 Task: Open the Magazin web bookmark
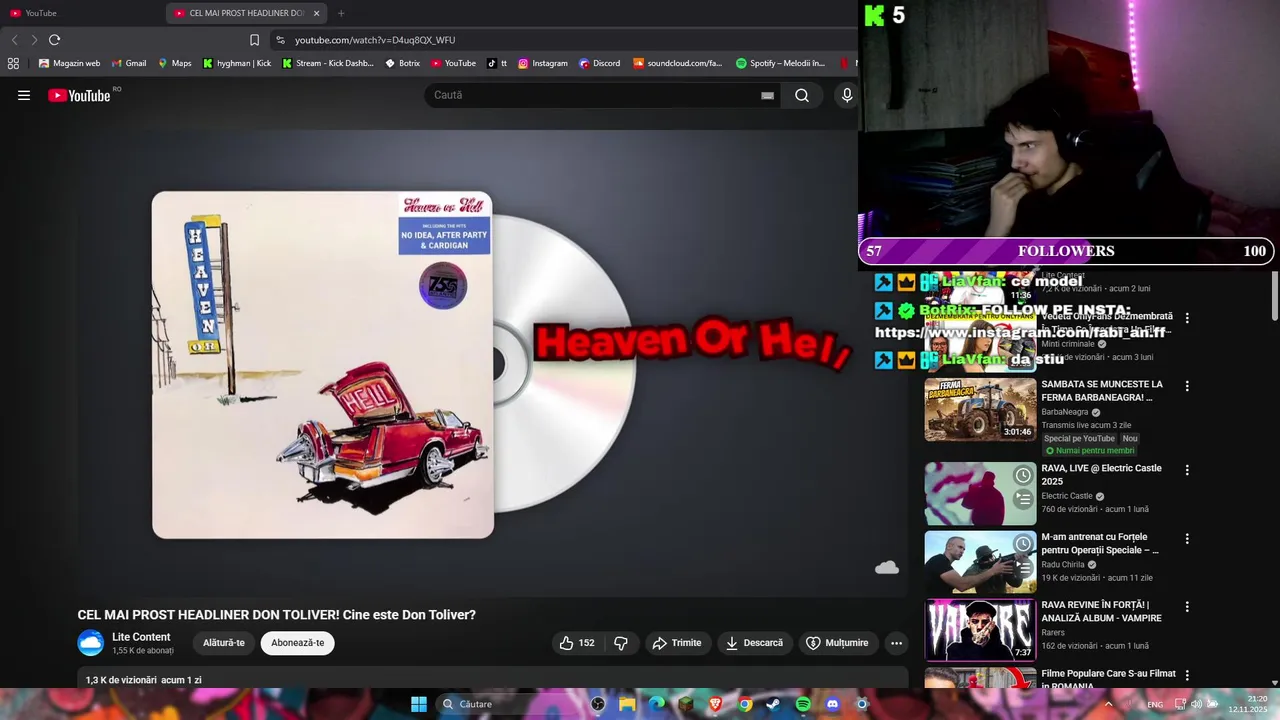pyautogui.click(x=69, y=63)
